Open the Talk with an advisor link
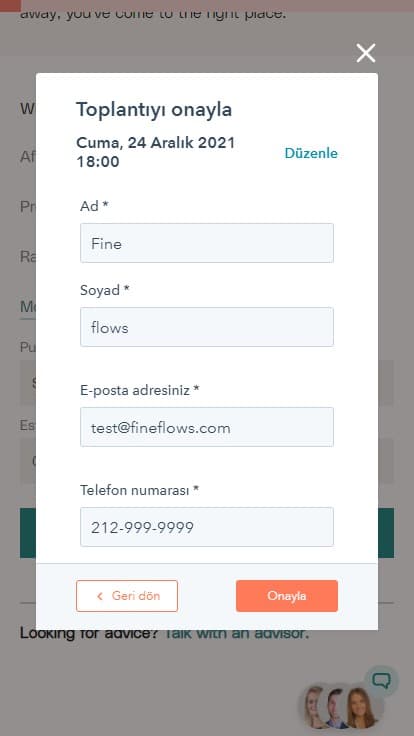414x736 pixels. (236, 633)
